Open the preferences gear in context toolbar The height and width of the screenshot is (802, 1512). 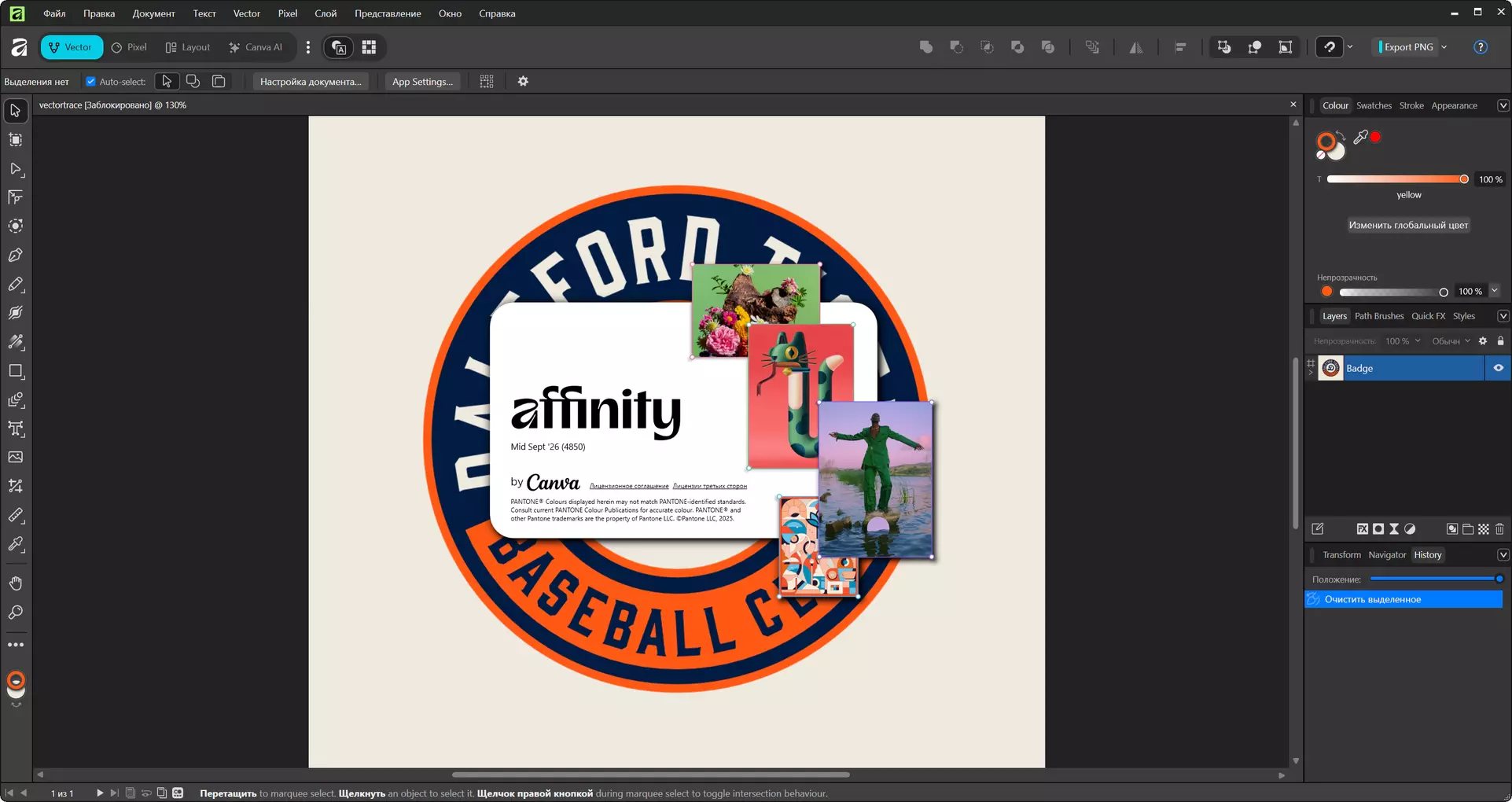coord(523,82)
